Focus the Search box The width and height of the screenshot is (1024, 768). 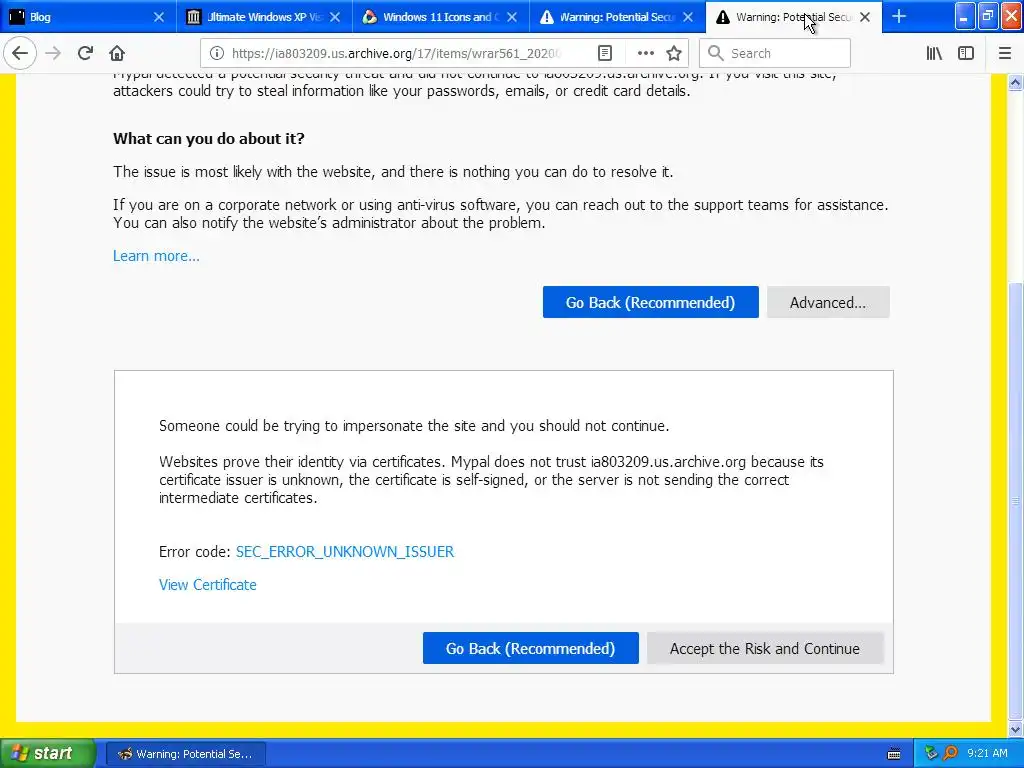pos(775,54)
